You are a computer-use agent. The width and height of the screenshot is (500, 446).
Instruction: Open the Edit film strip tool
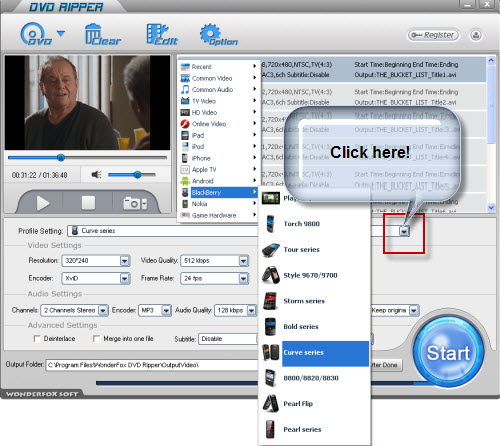tap(162, 34)
